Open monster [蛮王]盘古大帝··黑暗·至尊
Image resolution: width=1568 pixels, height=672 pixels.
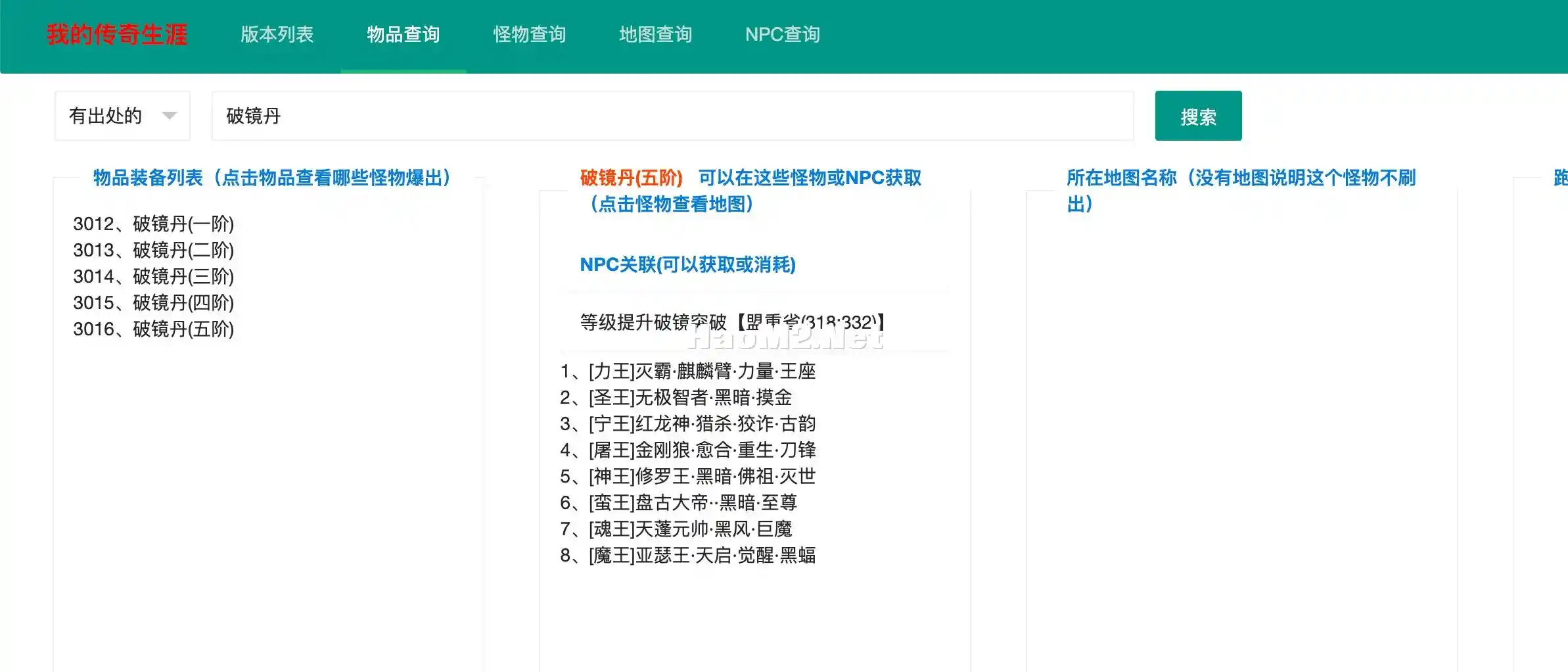click(x=679, y=502)
